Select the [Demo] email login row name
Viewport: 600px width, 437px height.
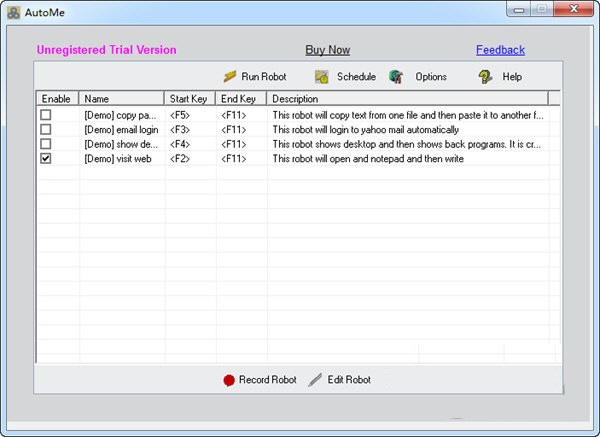click(121, 130)
